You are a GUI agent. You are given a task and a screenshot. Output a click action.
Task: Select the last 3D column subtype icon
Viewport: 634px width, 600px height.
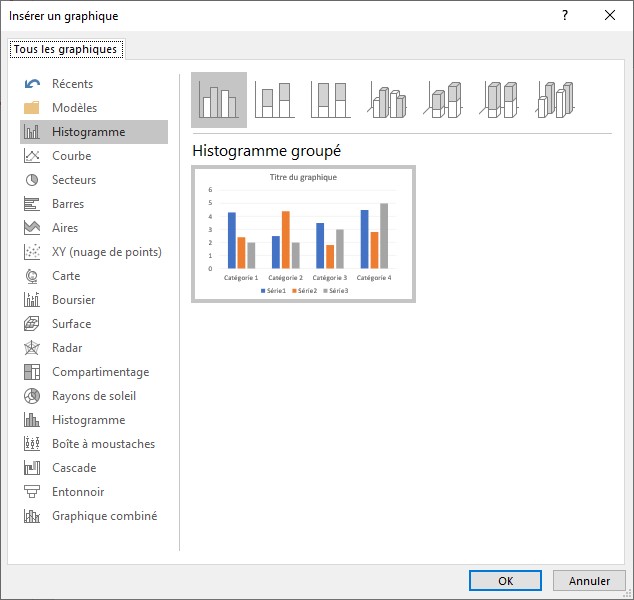(x=557, y=100)
